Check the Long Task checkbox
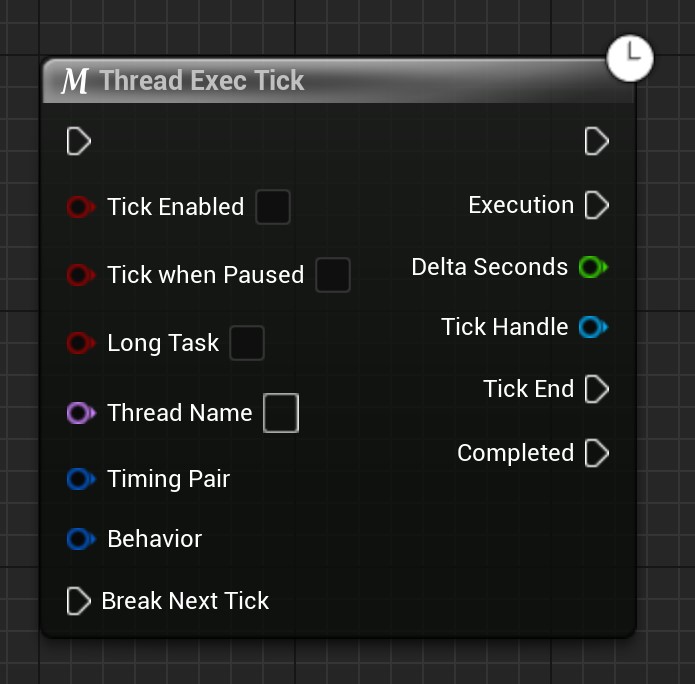This screenshot has width=695, height=684. 247,343
